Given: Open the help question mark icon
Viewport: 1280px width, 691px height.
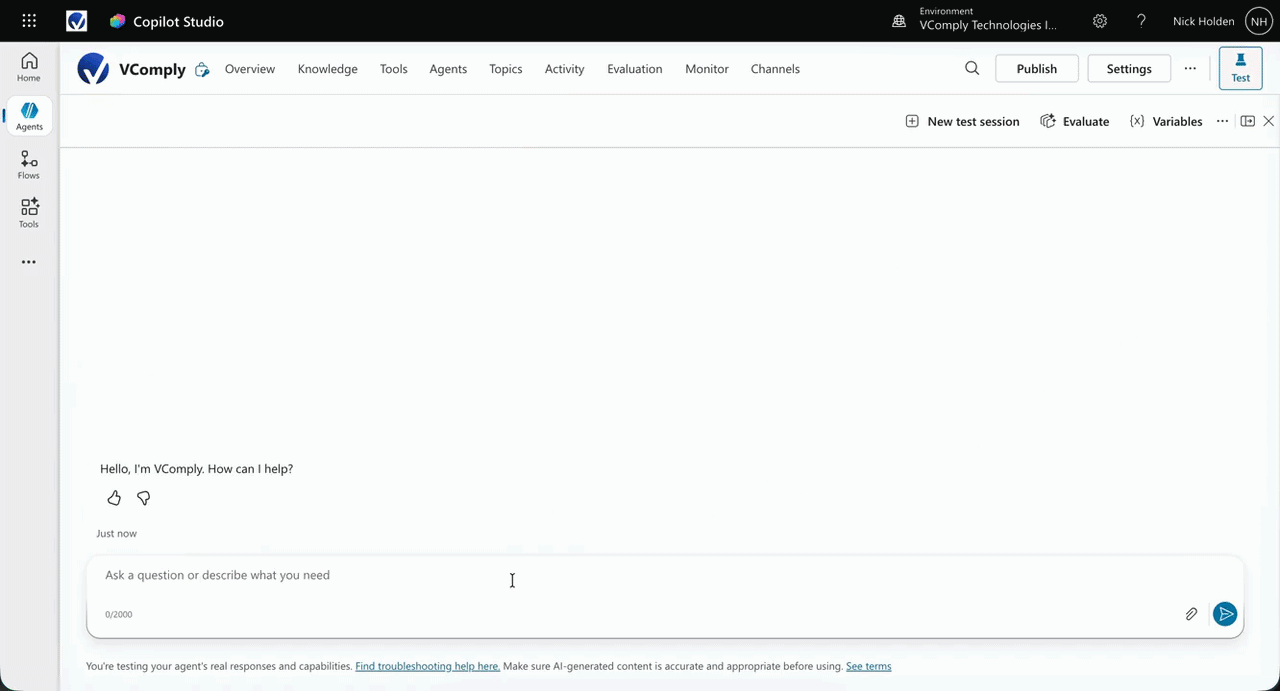Looking at the screenshot, I should pos(1141,21).
